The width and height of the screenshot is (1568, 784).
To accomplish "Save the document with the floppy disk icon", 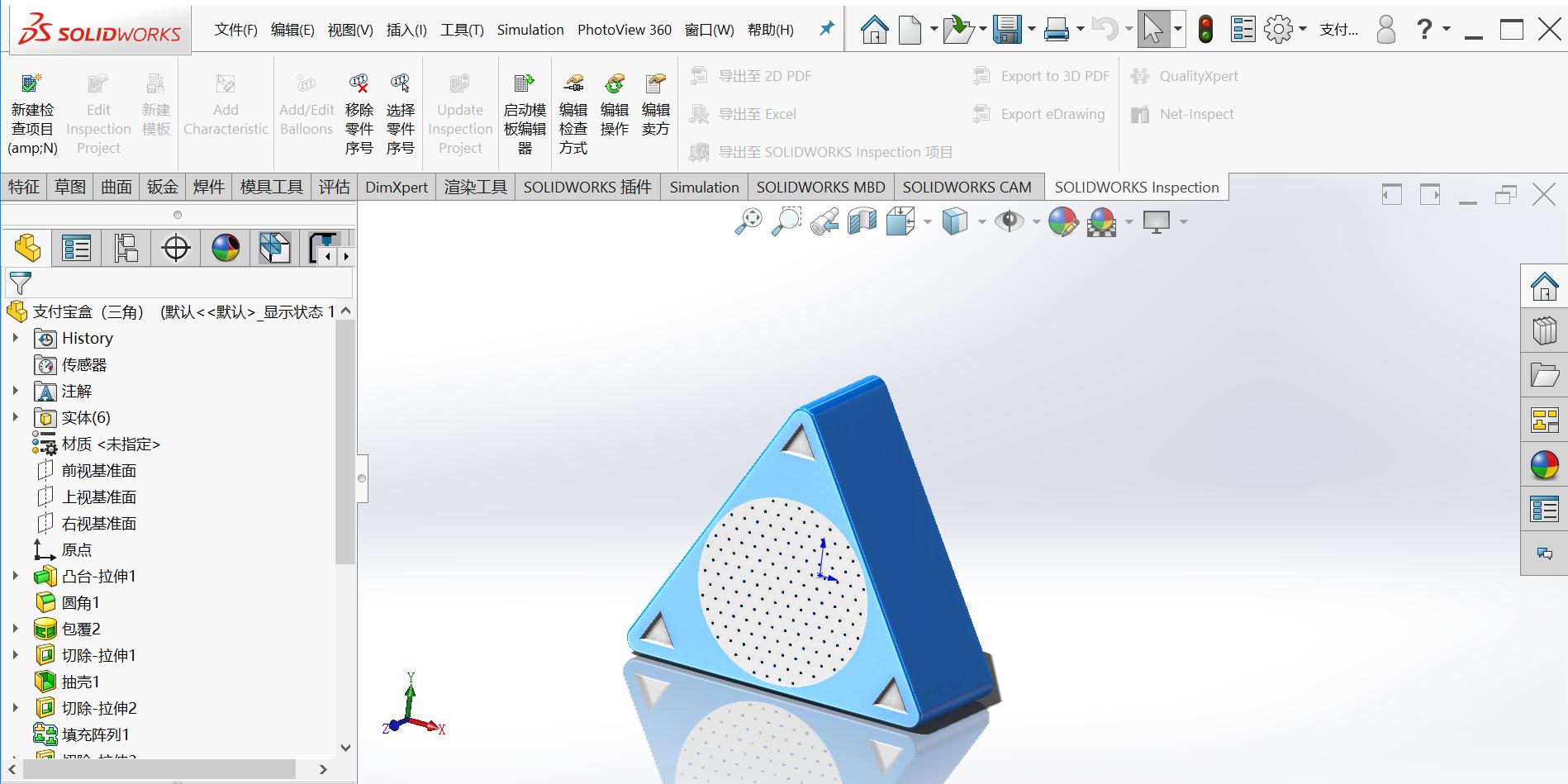I will coord(1007,30).
